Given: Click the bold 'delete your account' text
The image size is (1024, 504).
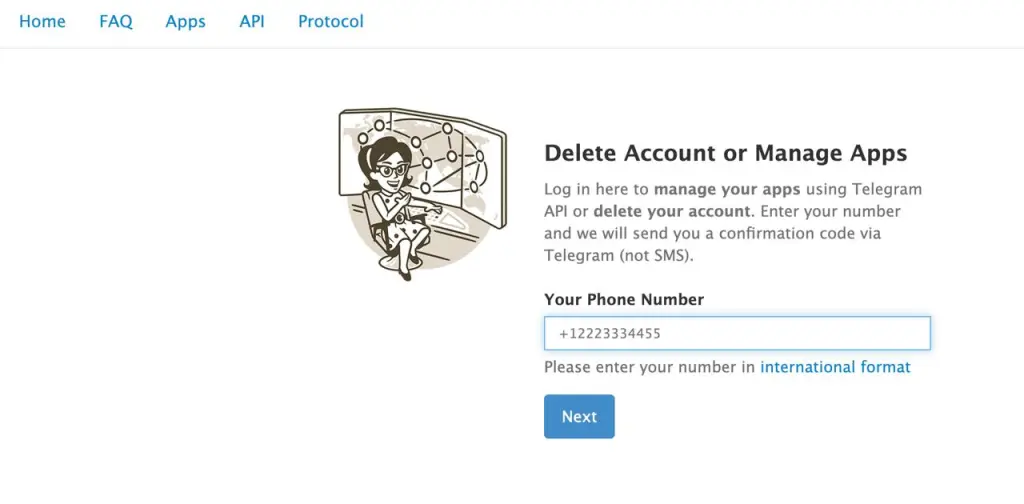Looking at the screenshot, I should pos(671,211).
